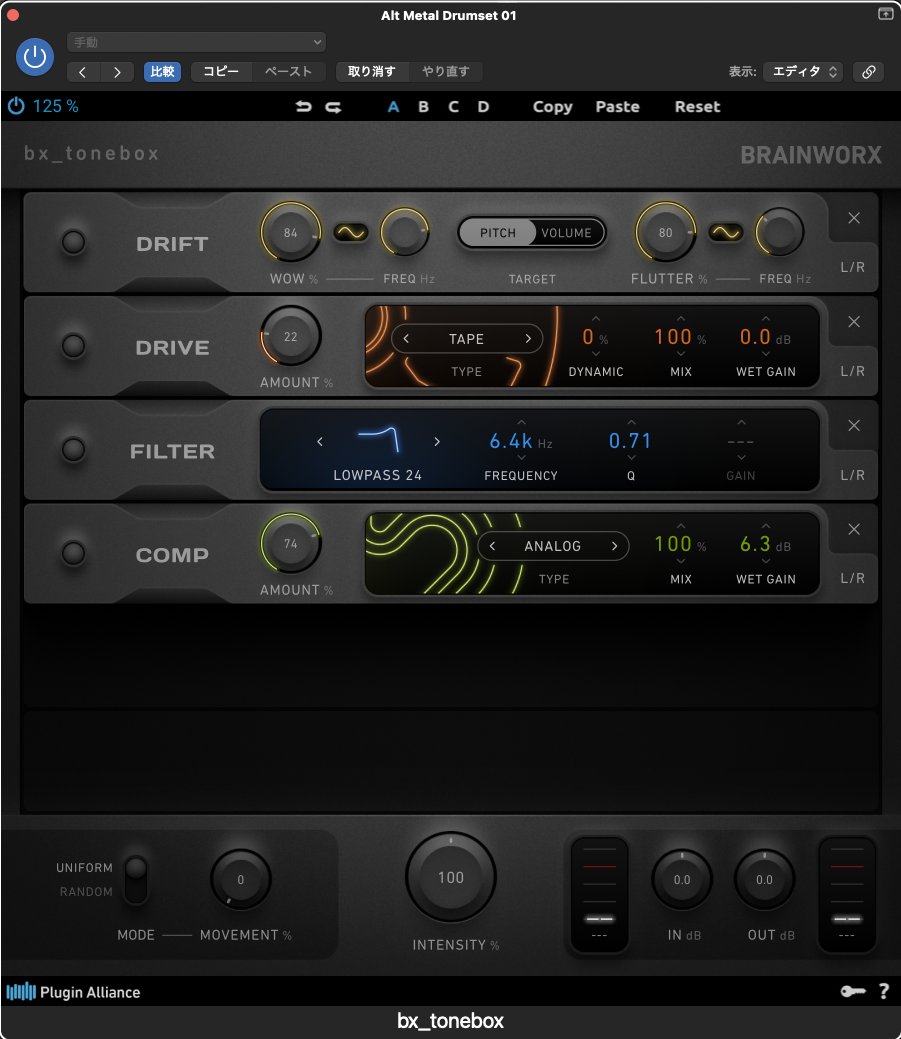Switch to settings slot C

453,107
